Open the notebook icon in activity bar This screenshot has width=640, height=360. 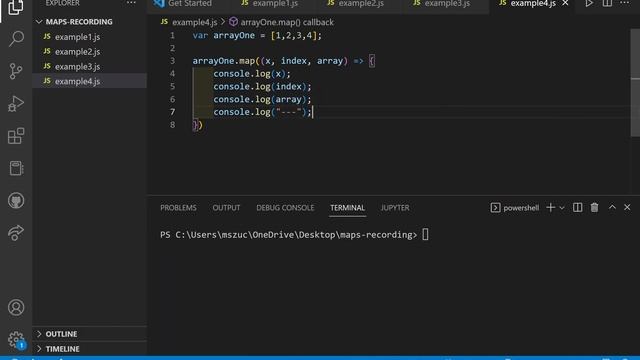pos(16,168)
